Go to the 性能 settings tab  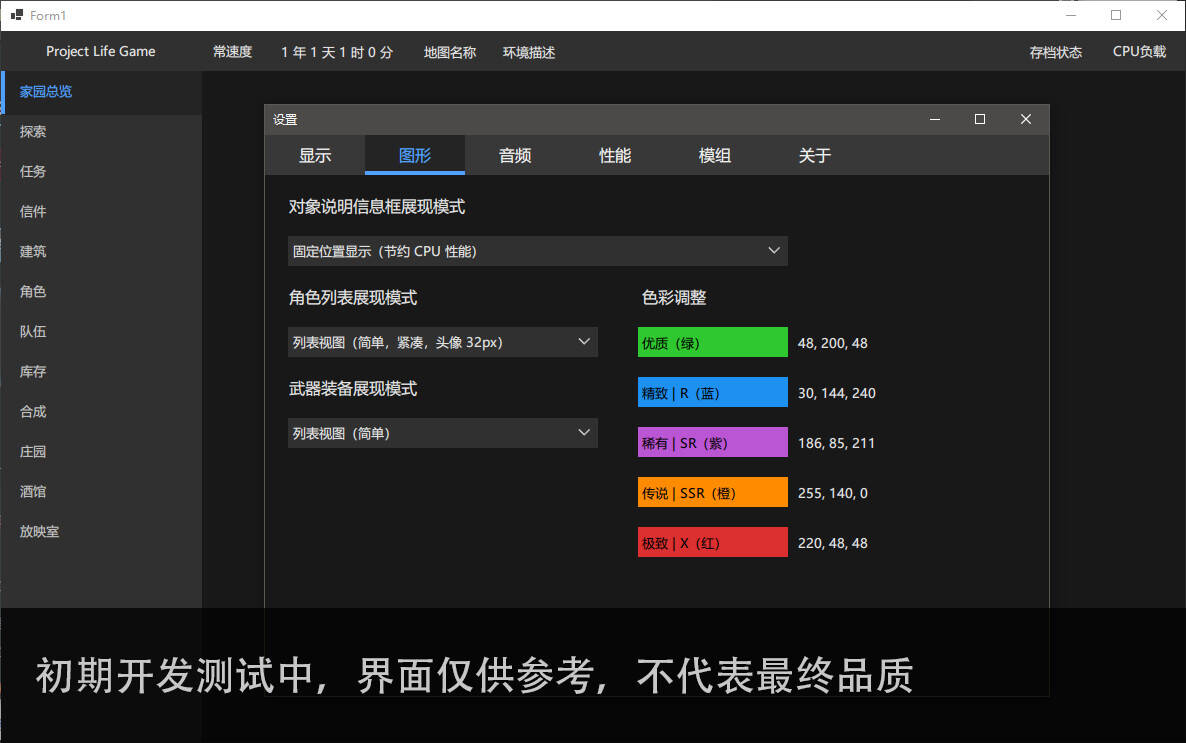pyautogui.click(x=614, y=155)
